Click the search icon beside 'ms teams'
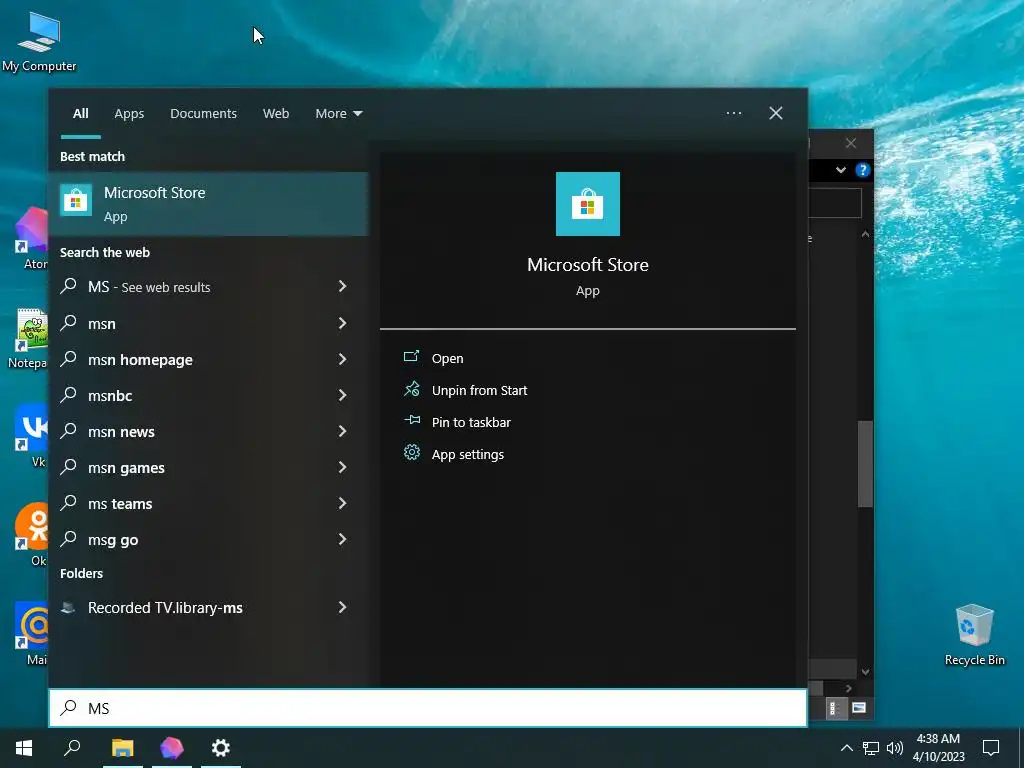The width and height of the screenshot is (1024, 768). (x=69, y=502)
